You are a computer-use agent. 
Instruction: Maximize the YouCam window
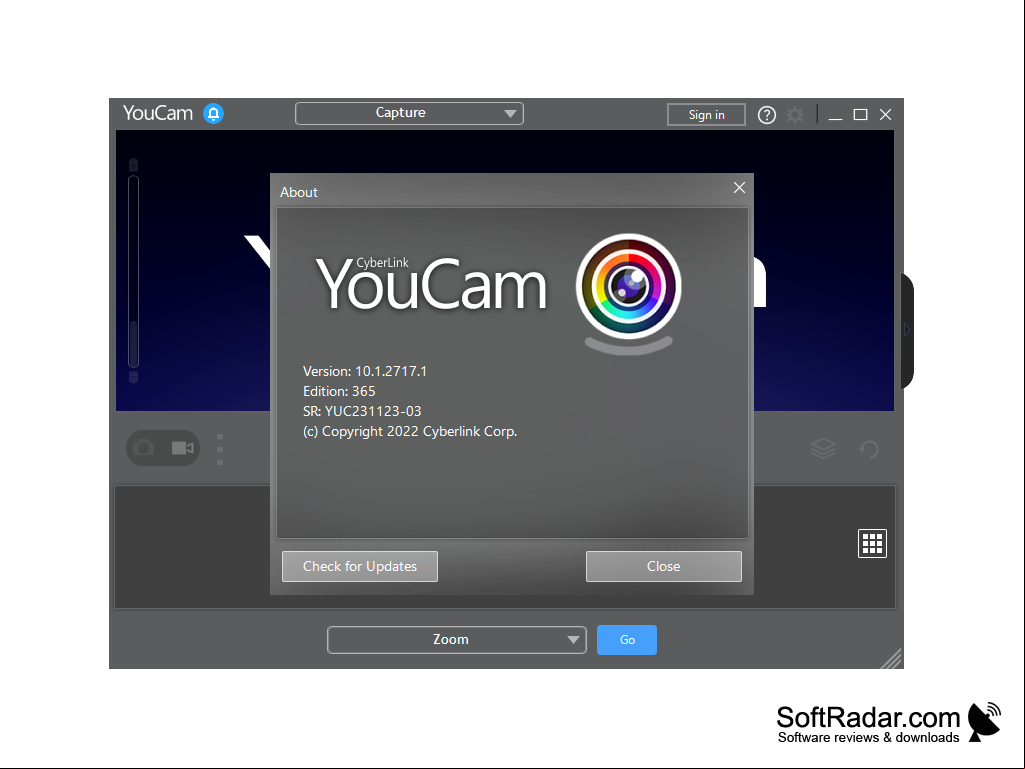(860, 115)
